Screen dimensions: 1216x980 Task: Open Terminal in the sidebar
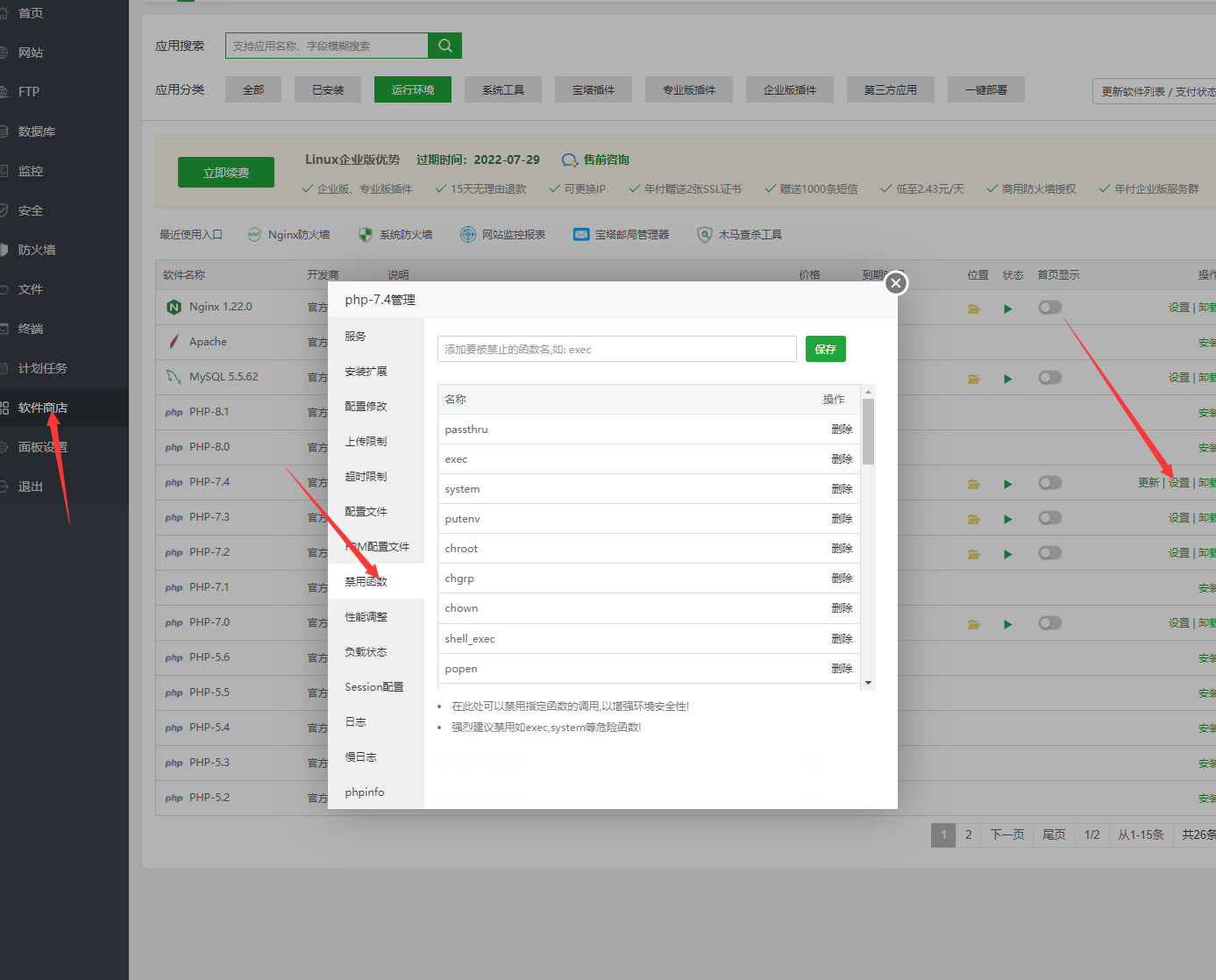31,329
